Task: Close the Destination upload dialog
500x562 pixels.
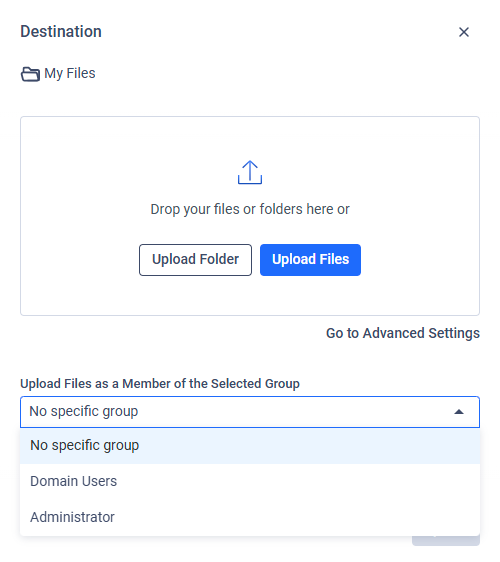Action: (464, 32)
